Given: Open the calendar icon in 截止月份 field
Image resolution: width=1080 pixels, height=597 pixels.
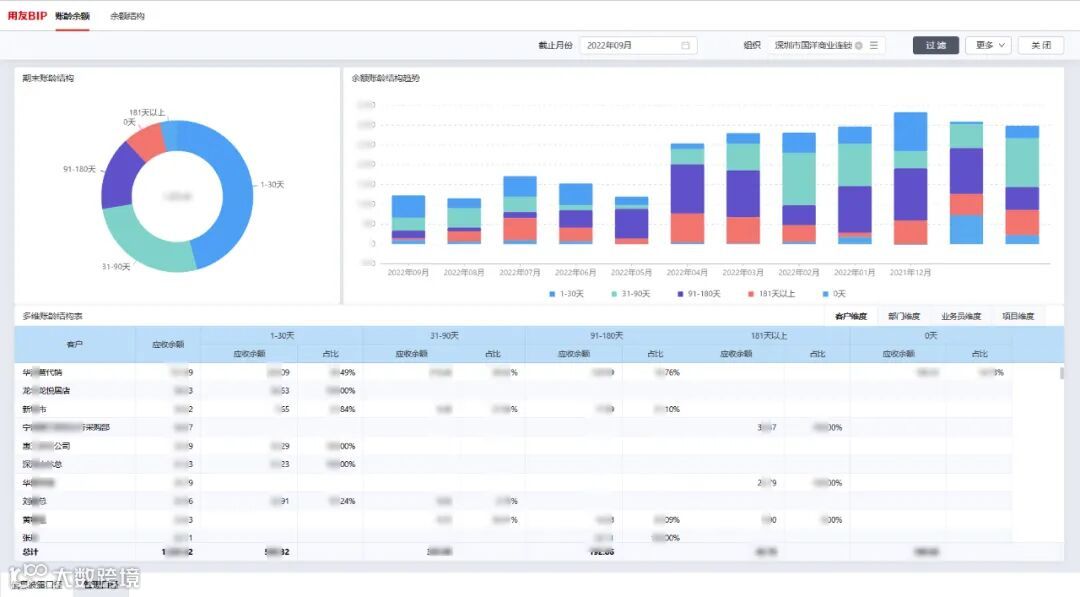Looking at the screenshot, I should pos(685,45).
